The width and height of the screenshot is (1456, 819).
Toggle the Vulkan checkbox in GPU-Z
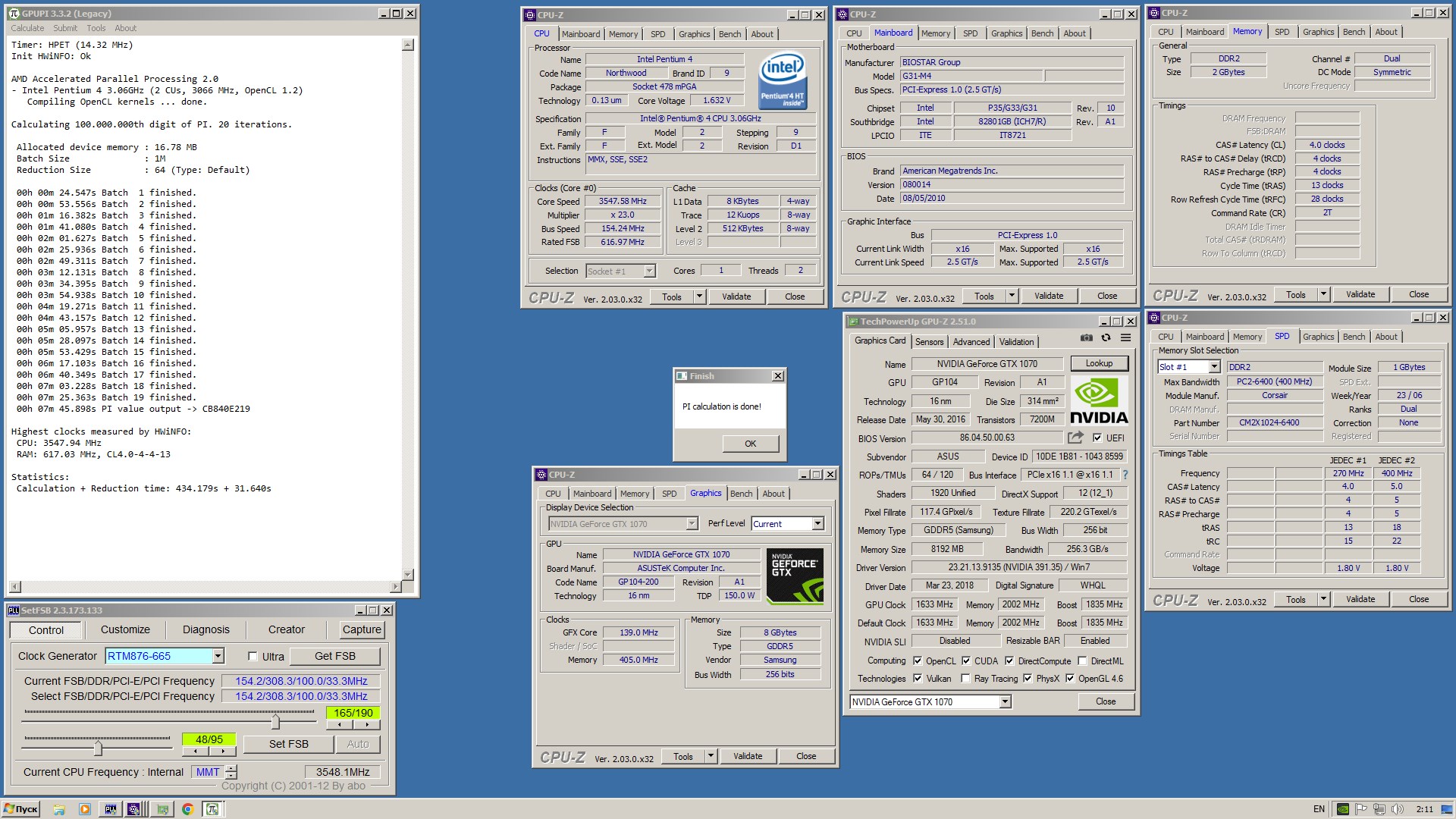[x=918, y=679]
